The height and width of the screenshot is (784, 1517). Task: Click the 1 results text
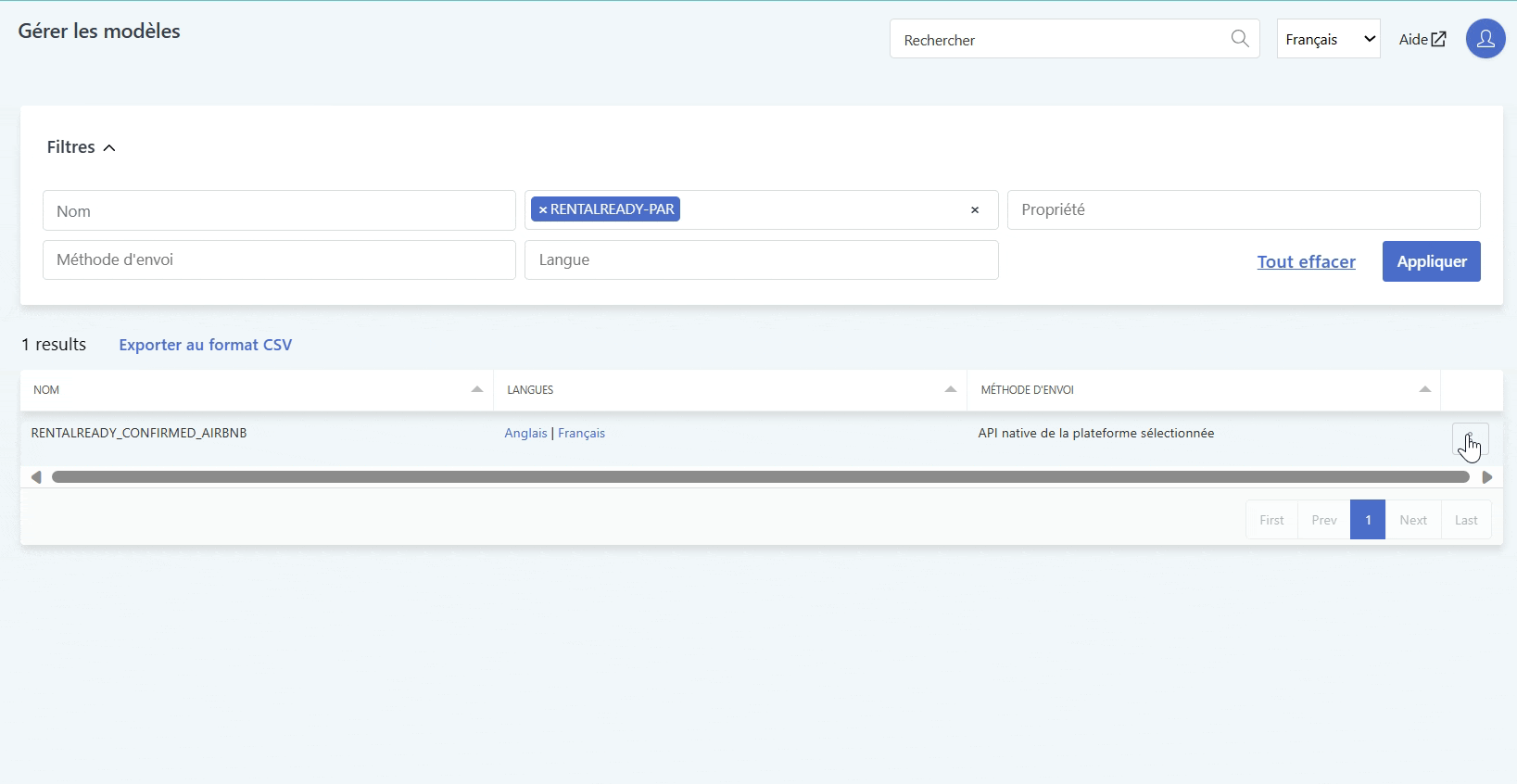(x=54, y=345)
